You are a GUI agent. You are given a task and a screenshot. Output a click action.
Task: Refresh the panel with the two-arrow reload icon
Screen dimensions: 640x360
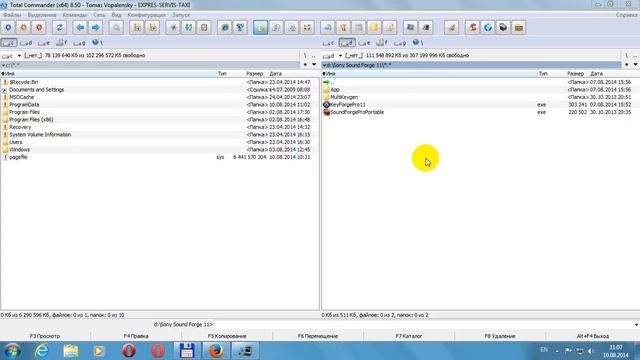point(60,27)
